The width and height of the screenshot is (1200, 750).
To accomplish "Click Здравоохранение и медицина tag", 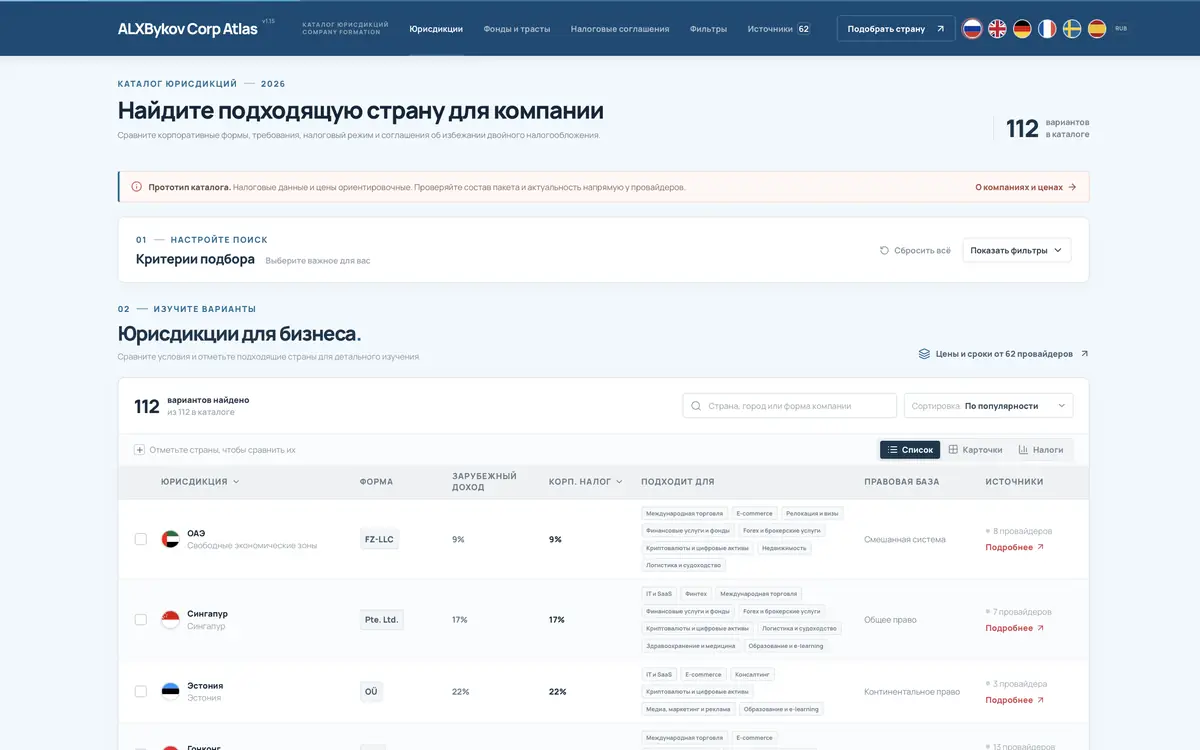I will tap(691, 646).
